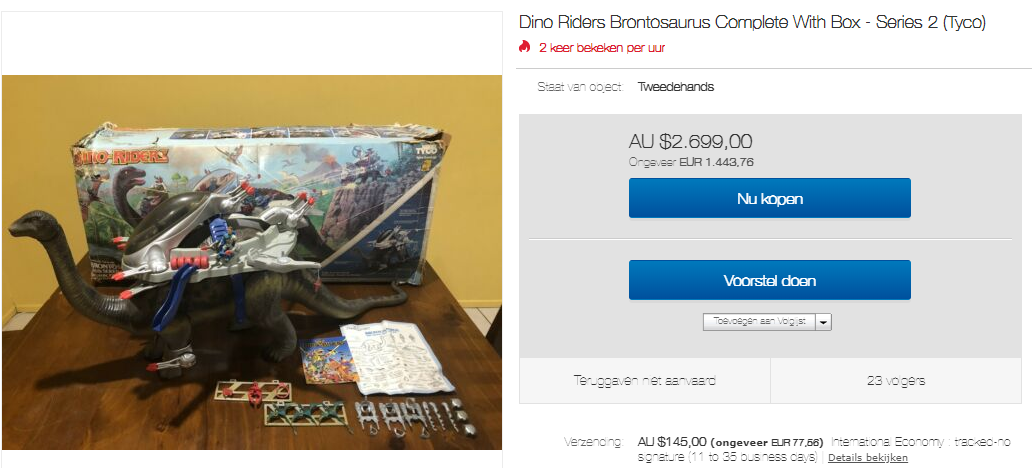1032x468 pixels.
Task: Click the Dino Riders Brontosaurus listing title
Action: coord(752,22)
